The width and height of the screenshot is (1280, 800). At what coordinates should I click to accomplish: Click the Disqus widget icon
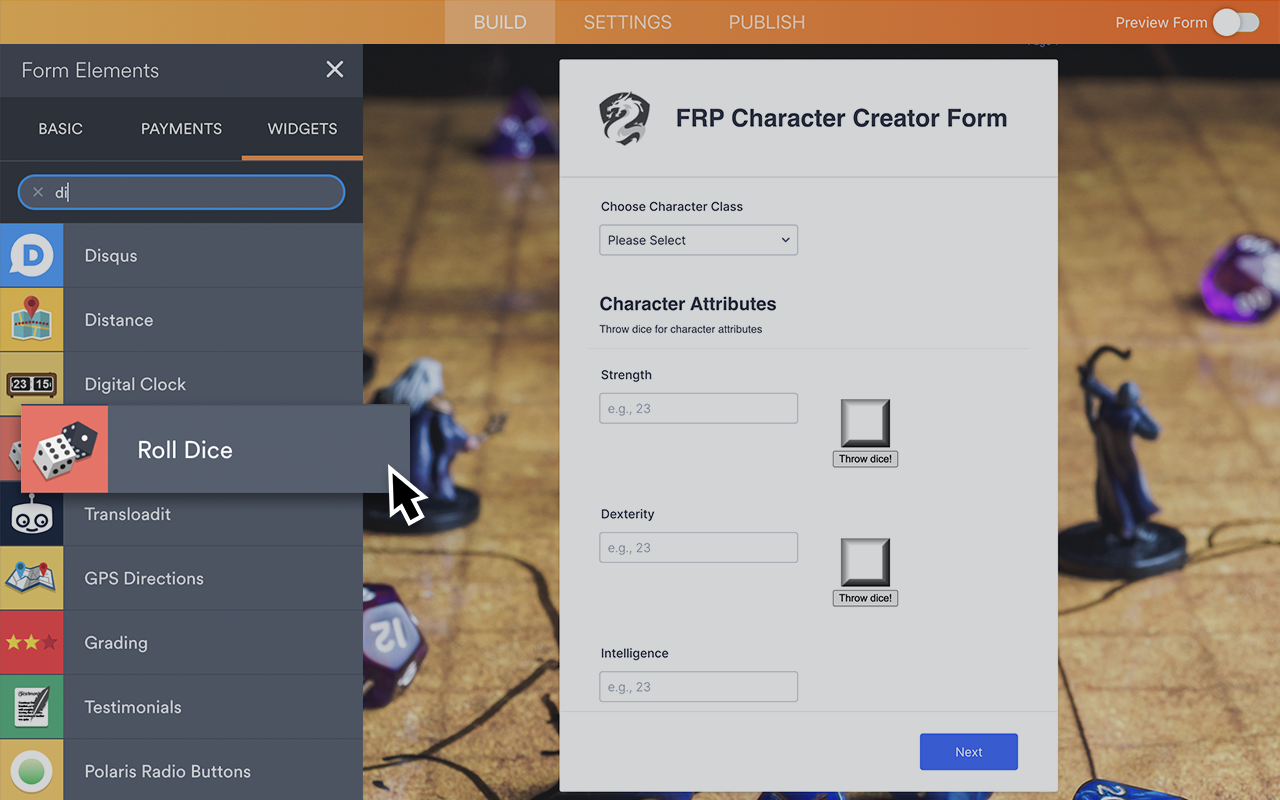(31, 256)
